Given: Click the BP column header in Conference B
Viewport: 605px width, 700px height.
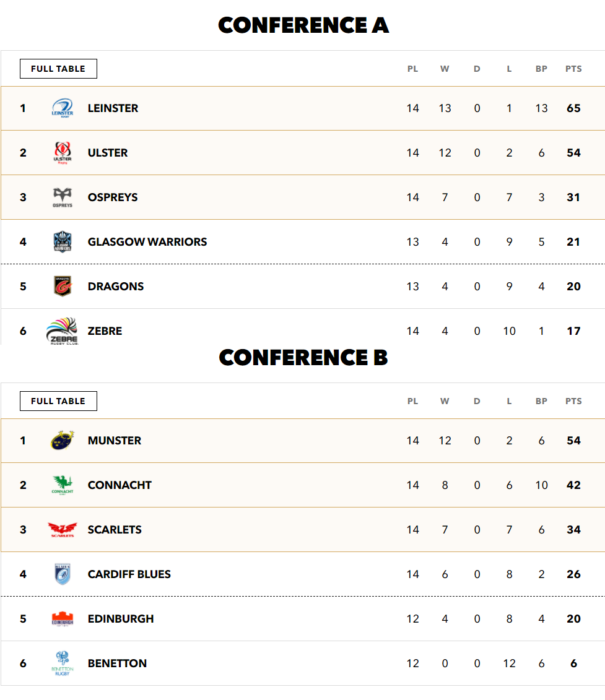Looking at the screenshot, I should pos(541,401).
